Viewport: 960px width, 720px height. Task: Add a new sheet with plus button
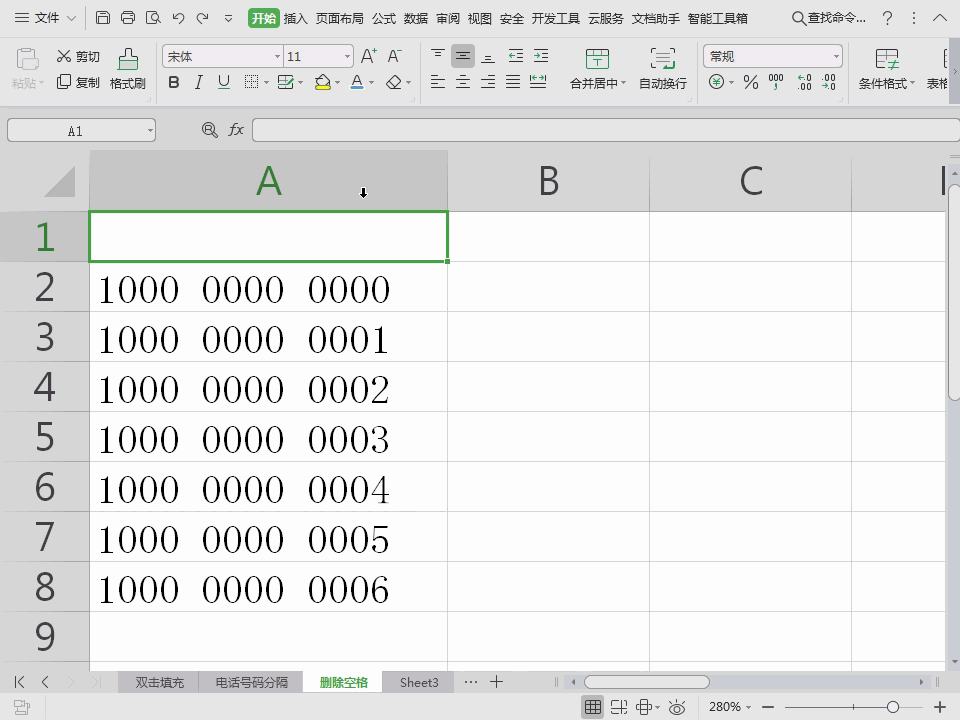click(497, 681)
